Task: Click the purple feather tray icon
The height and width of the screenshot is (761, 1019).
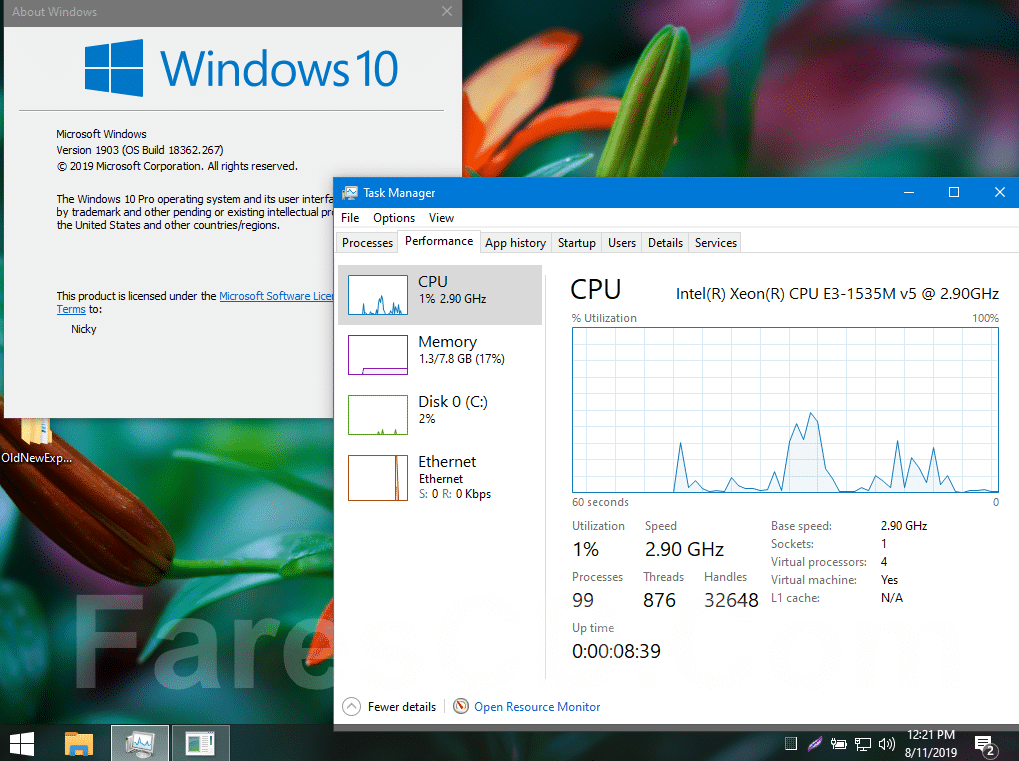Action: pos(815,743)
